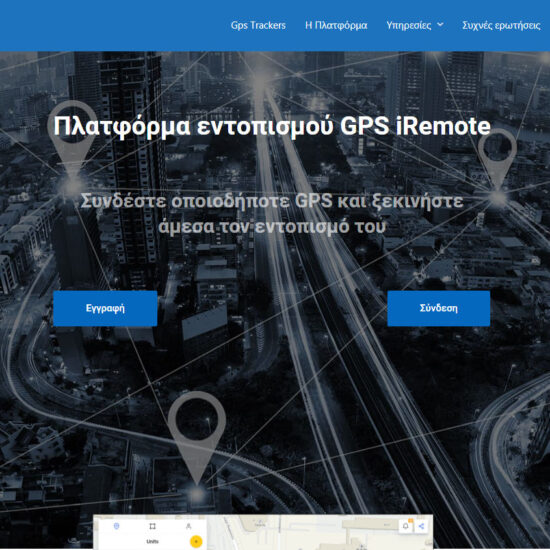The width and height of the screenshot is (550, 550).
Task: Select the blue location pin tab icon
Action: (117, 526)
